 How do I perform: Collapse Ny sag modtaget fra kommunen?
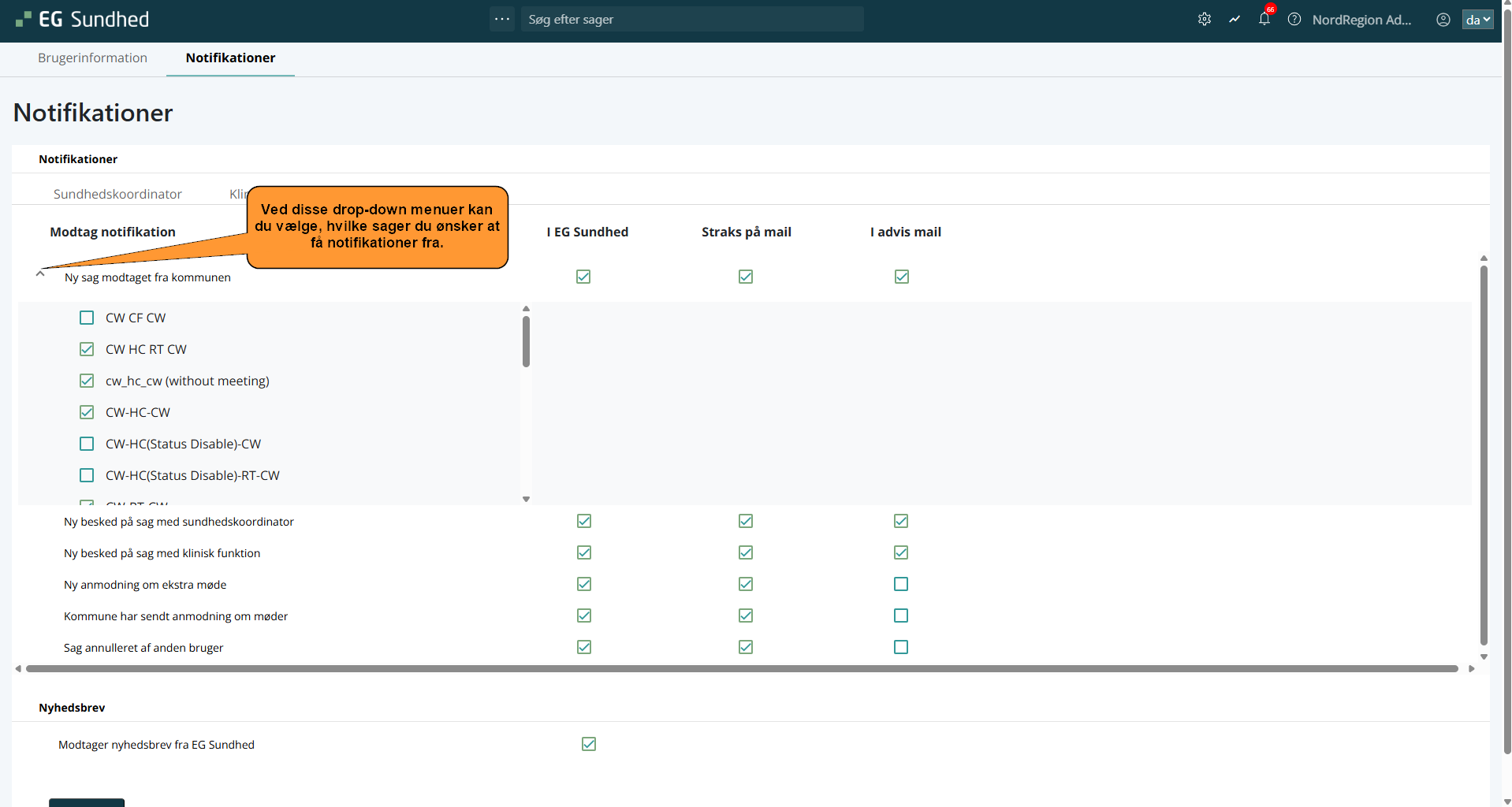(40, 274)
